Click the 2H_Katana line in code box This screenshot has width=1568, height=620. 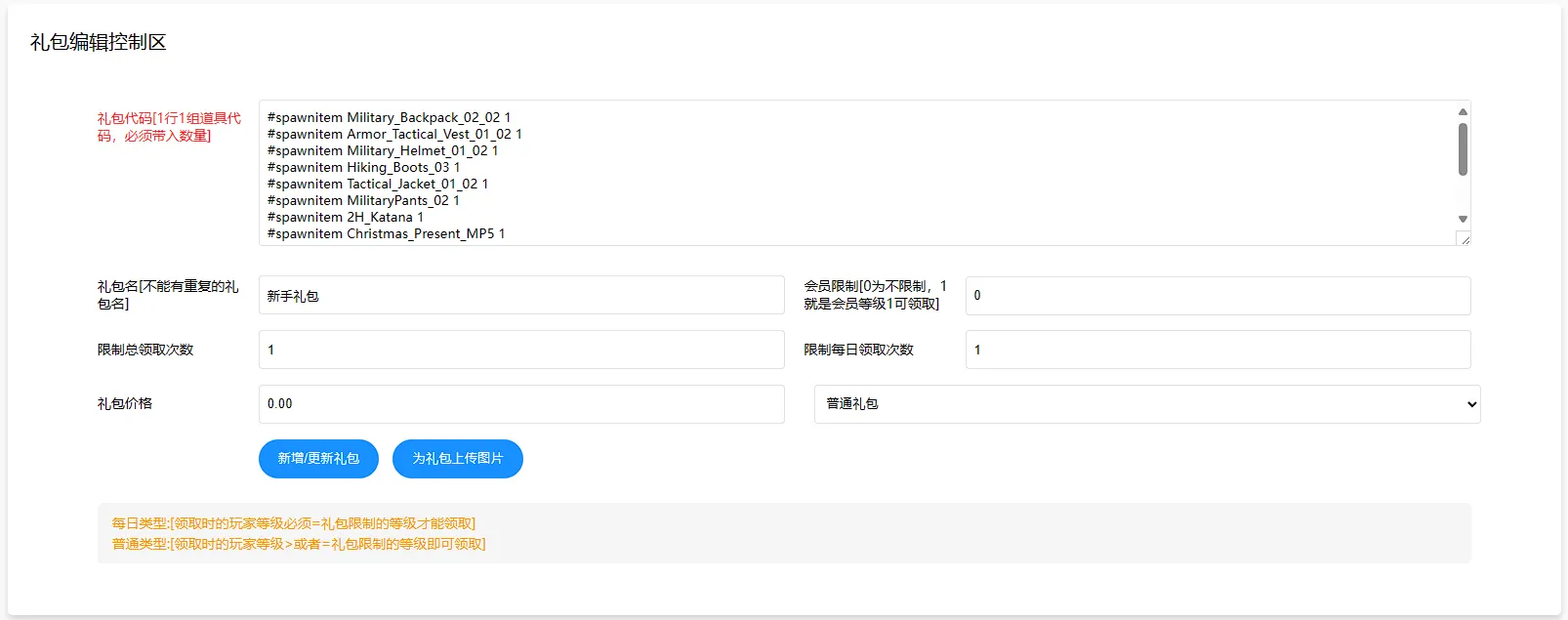pyautogui.click(x=345, y=217)
